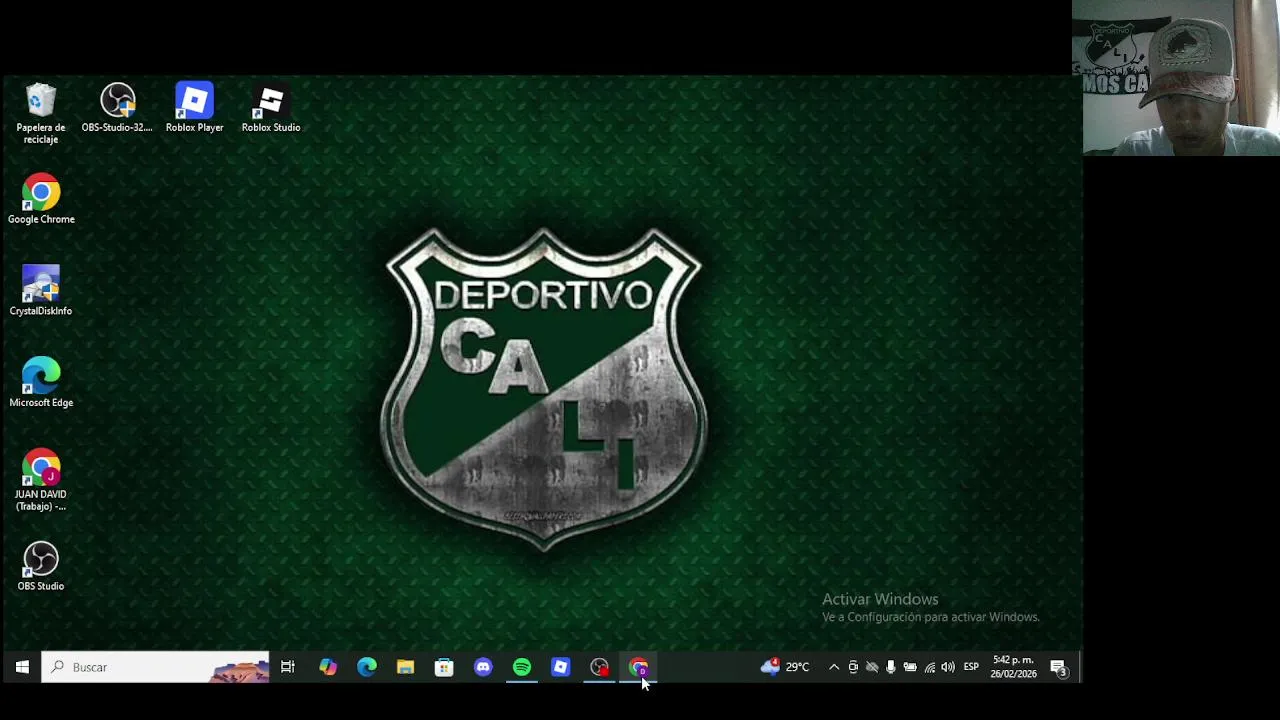Image resolution: width=1280 pixels, height=720 pixels.
Task: Click the Show desktop strip
Action: point(1079,667)
